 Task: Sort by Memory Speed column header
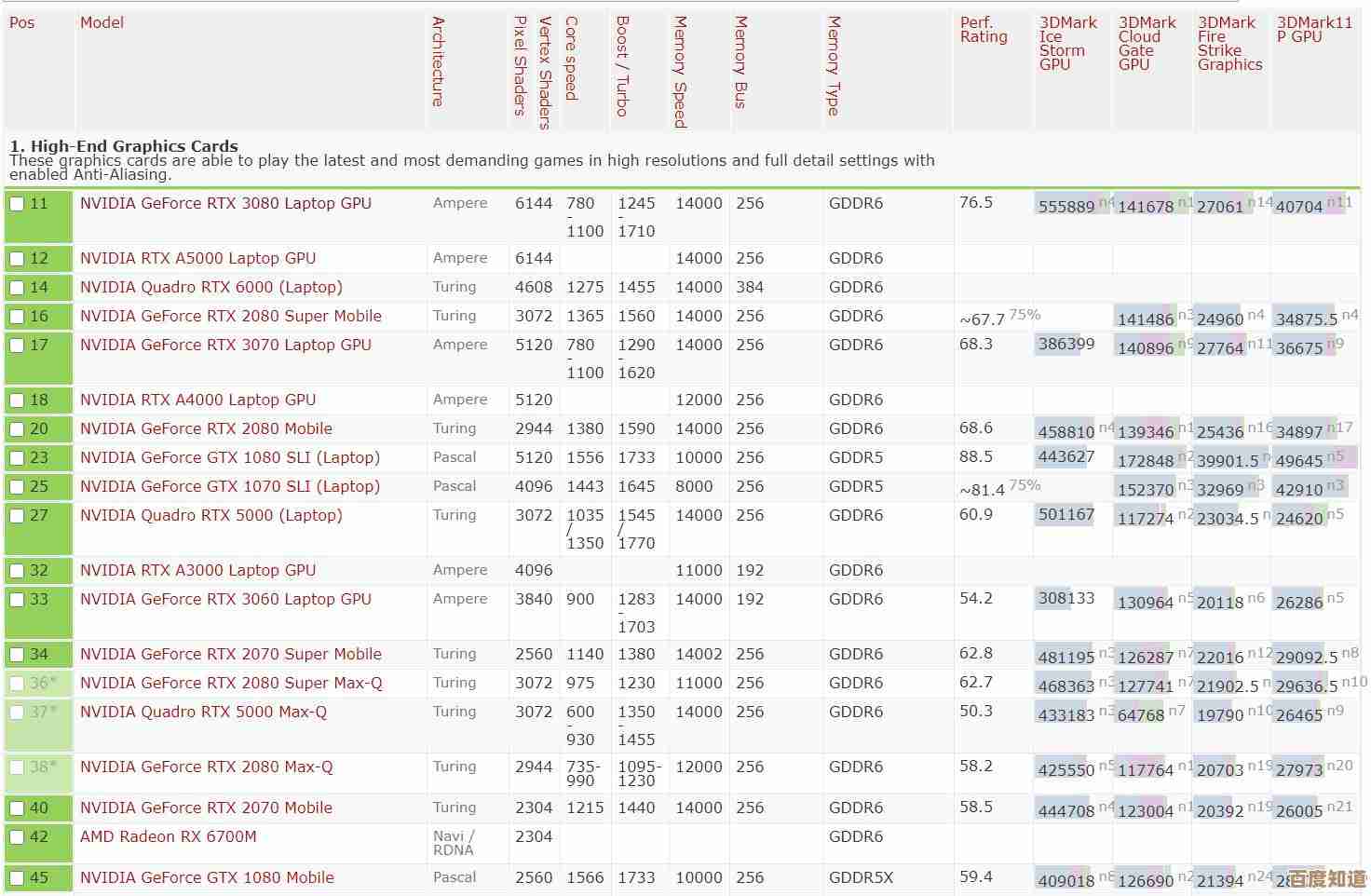(681, 72)
